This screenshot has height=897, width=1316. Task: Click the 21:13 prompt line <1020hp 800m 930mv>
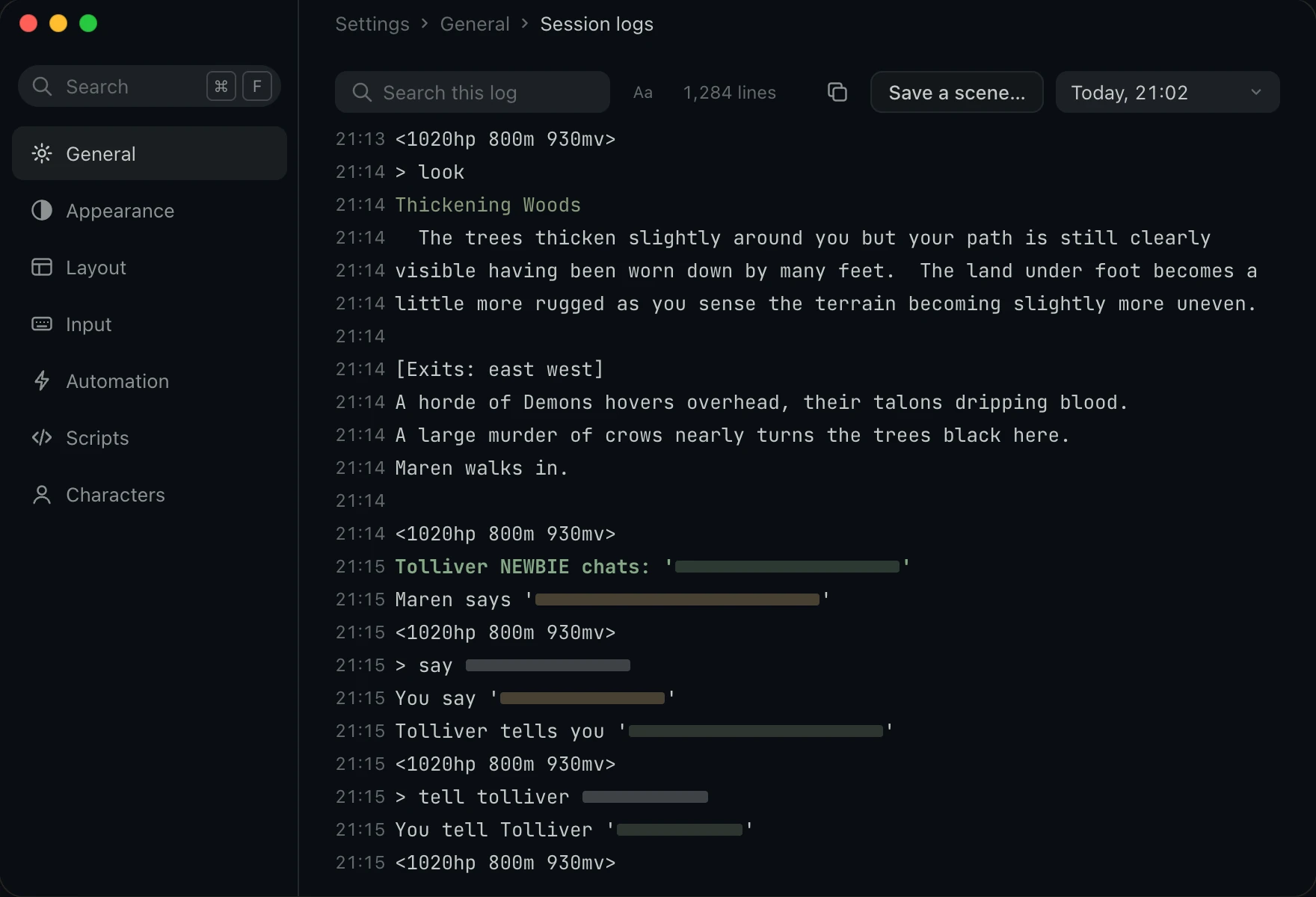tap(505, 139)
